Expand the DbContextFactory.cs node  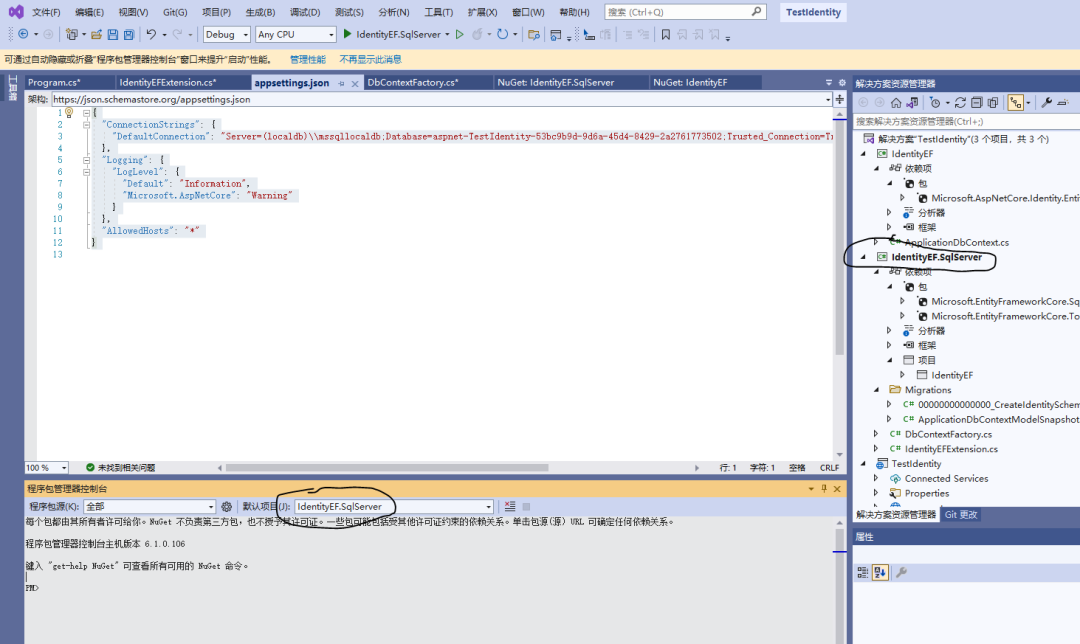point(877,434)
